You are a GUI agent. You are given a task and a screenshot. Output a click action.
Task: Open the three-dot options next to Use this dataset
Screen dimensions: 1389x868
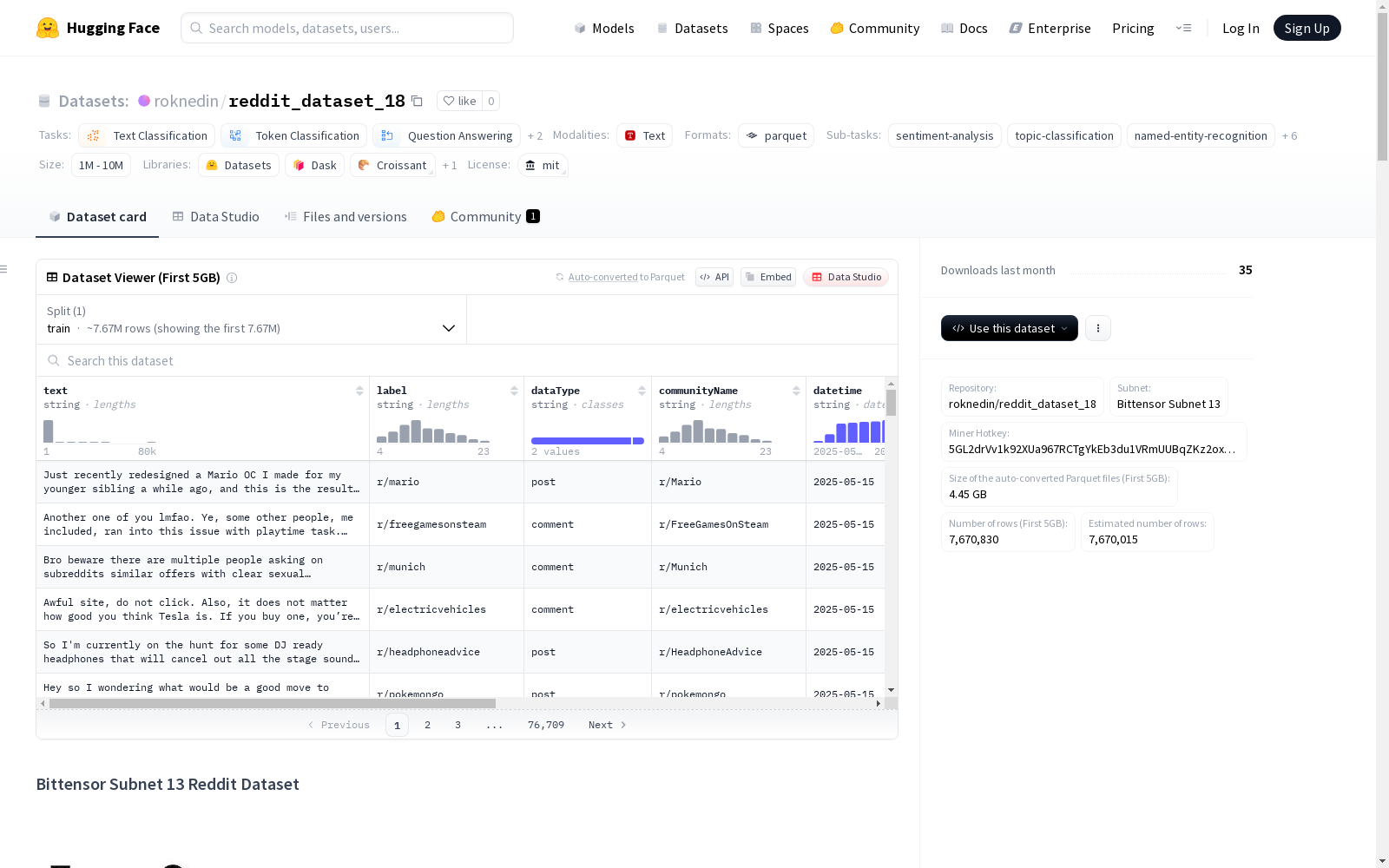coord(1098,328)
